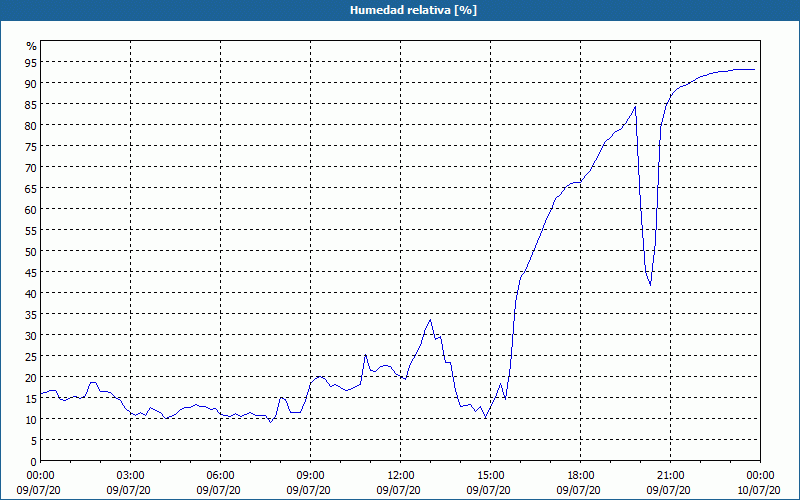Screen dimensions: 800x500
Task: Click the y-axis value '35'
Action: (31, 314)
